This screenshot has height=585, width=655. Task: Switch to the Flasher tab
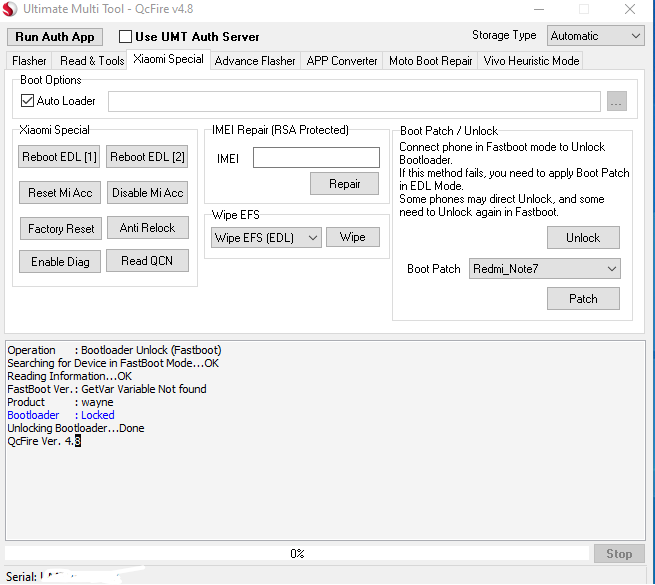[29, 61]
